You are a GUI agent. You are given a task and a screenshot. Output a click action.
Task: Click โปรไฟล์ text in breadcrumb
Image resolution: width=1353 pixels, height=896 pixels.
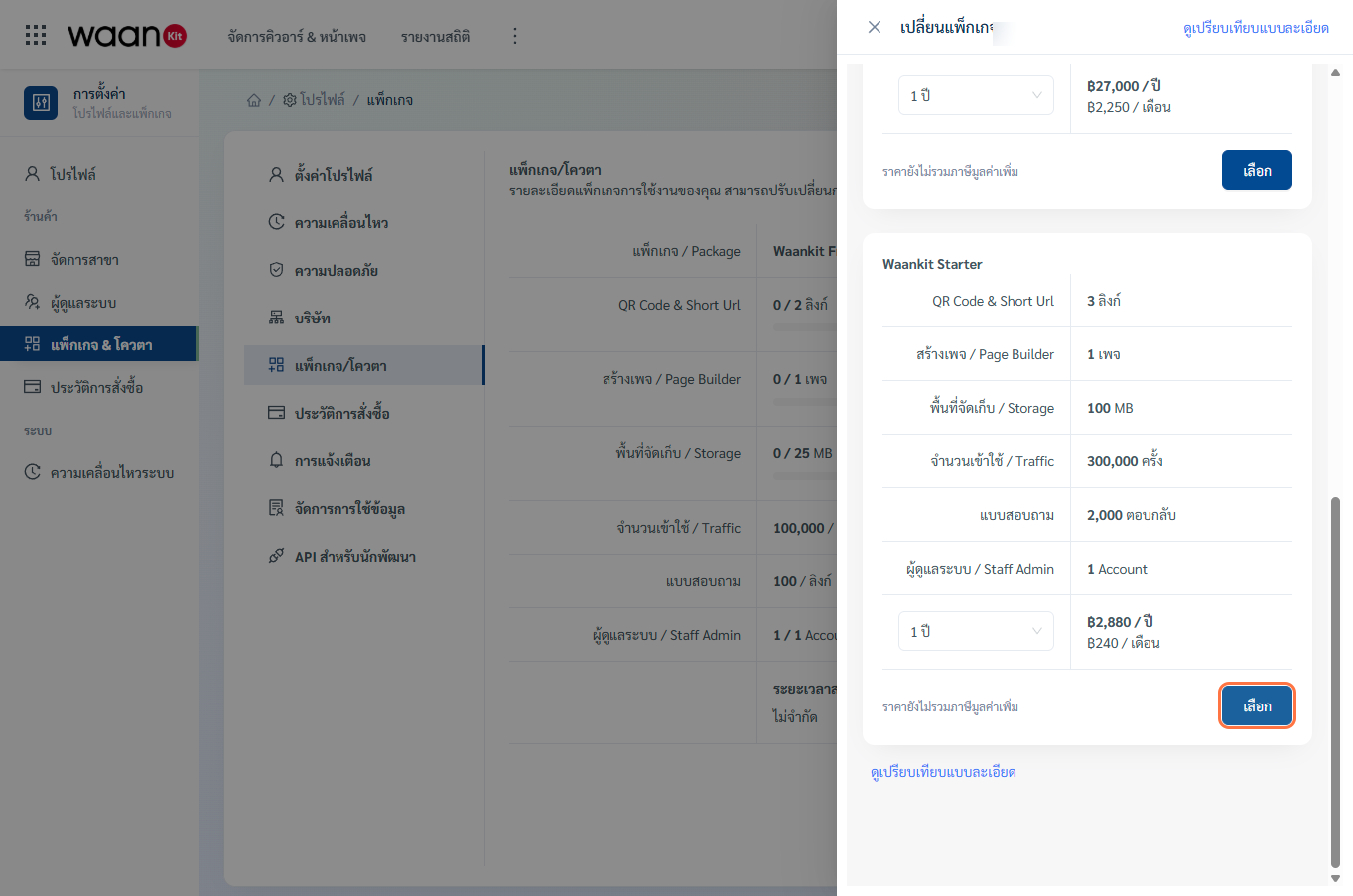click(323, 100)
